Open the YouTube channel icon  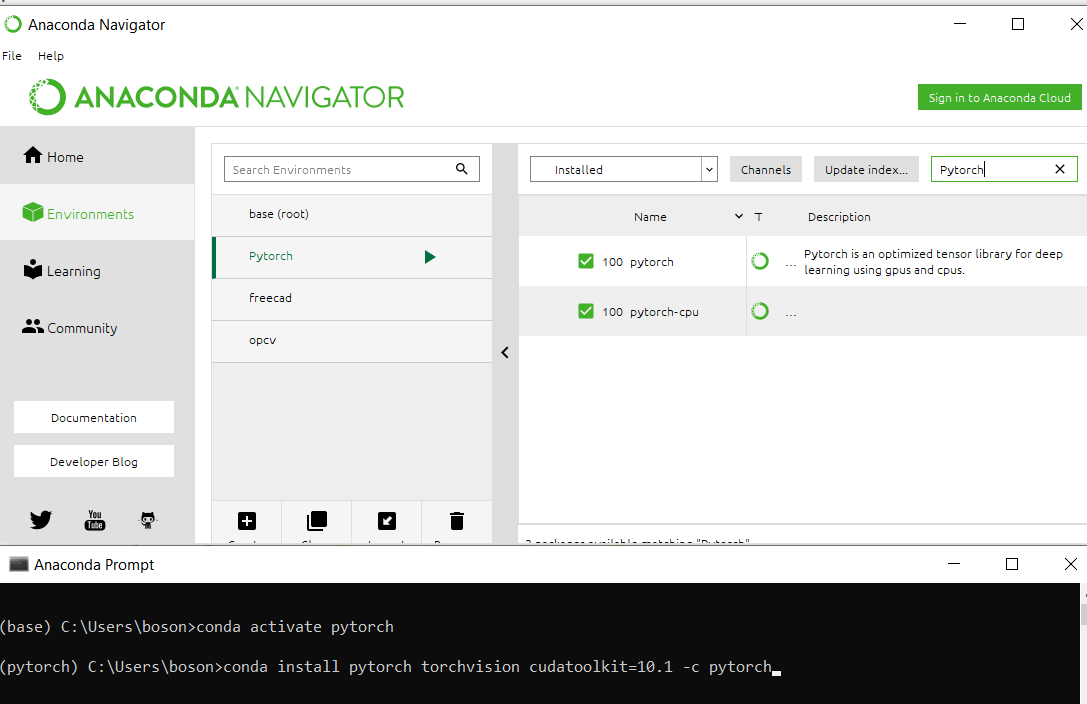click(x=95, y=520)
